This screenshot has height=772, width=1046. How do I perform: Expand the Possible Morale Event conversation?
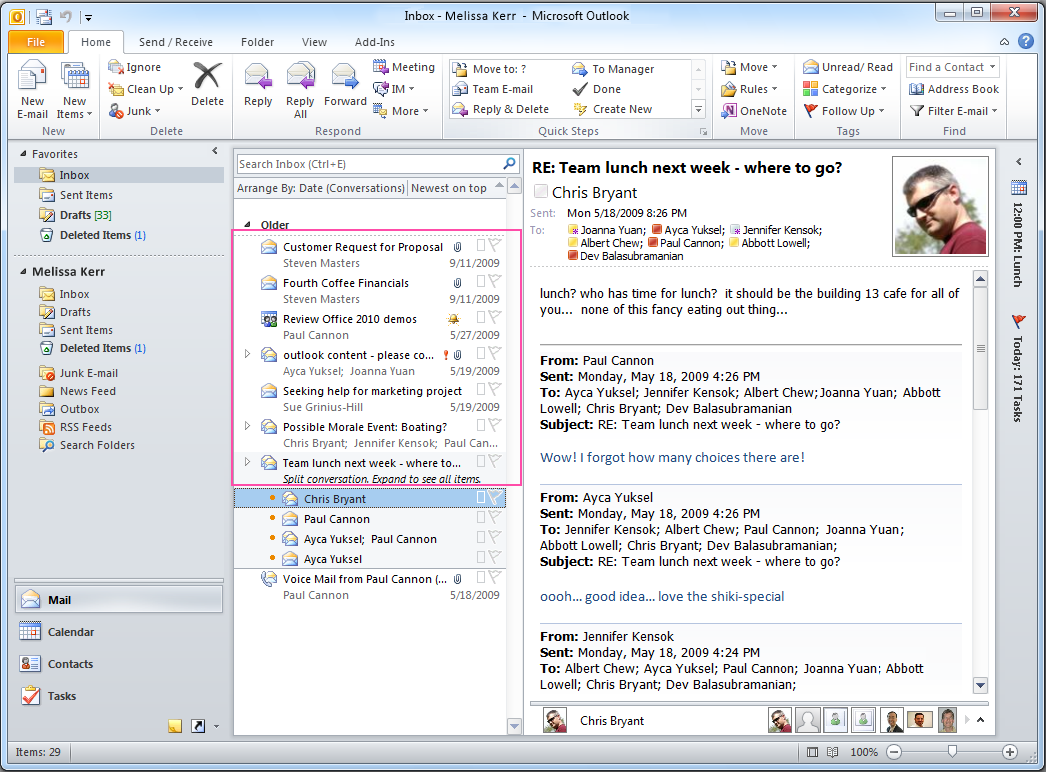pyautogui.click(x=248, y=426)
